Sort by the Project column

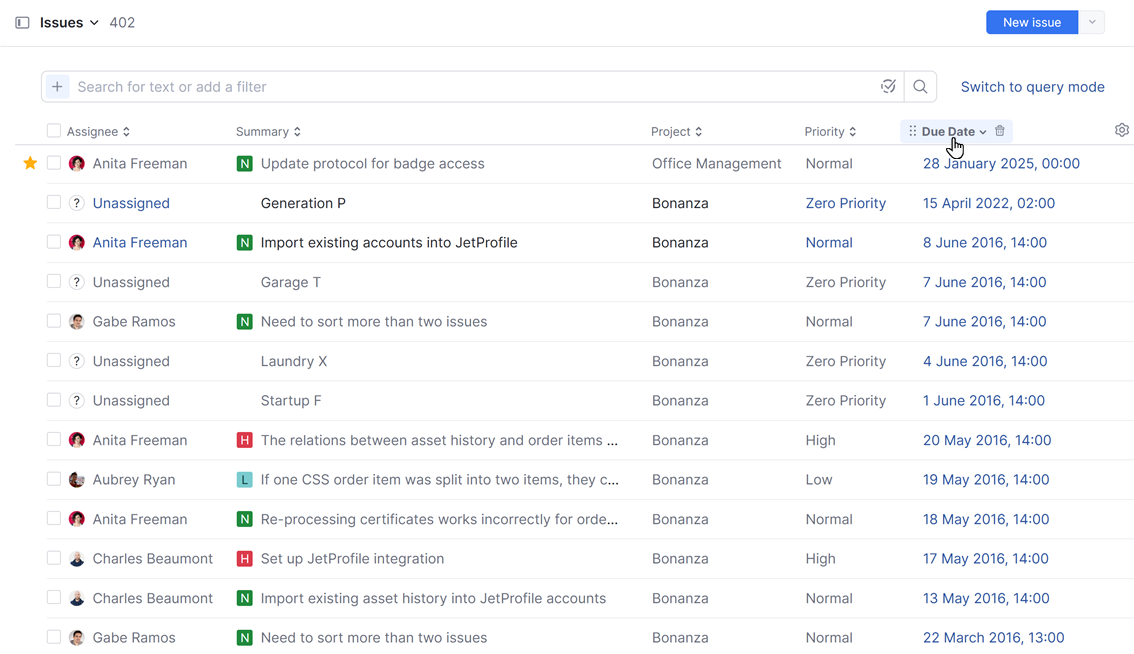pos(676,132)
